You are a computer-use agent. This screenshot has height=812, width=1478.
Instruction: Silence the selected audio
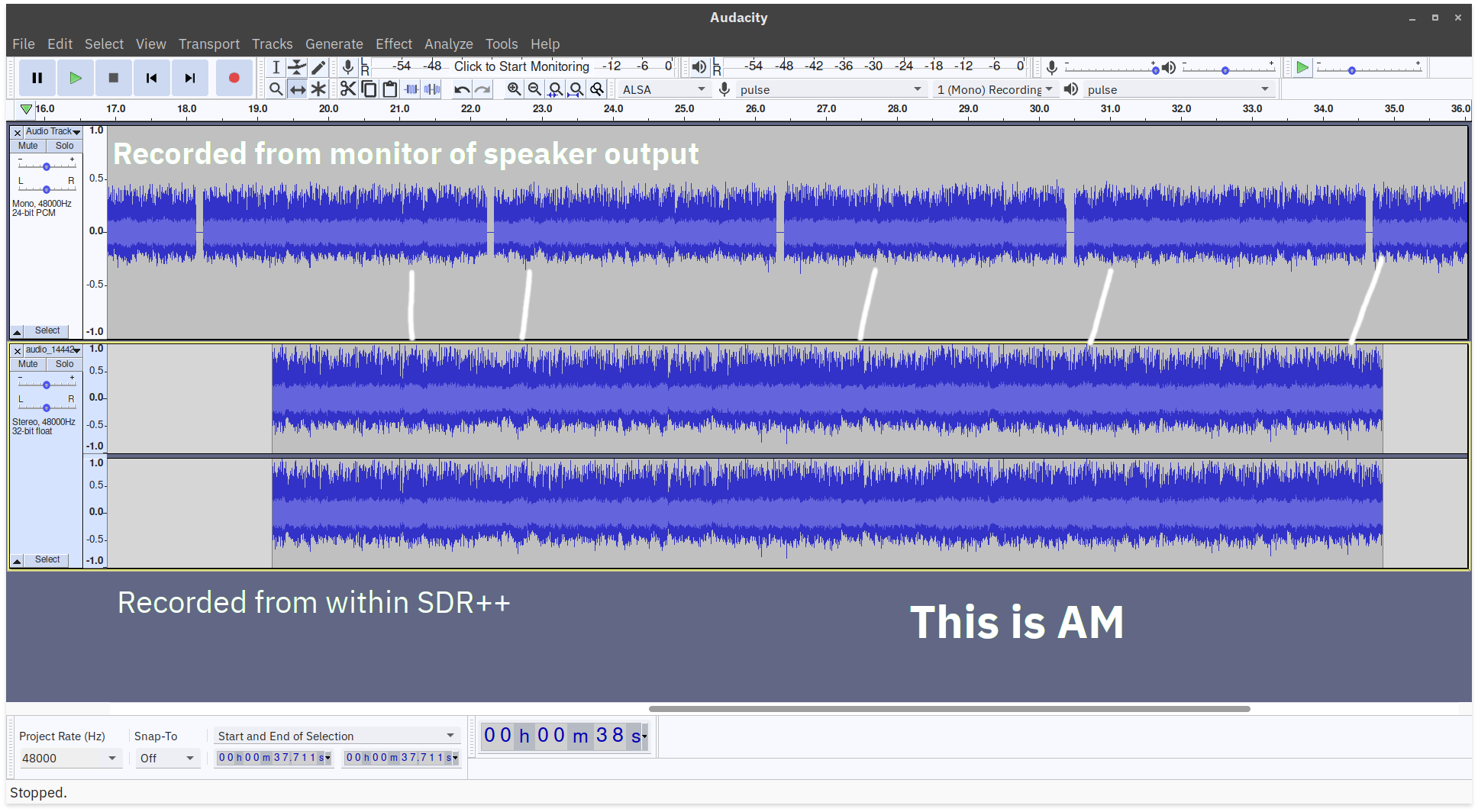tap(433, 89)
